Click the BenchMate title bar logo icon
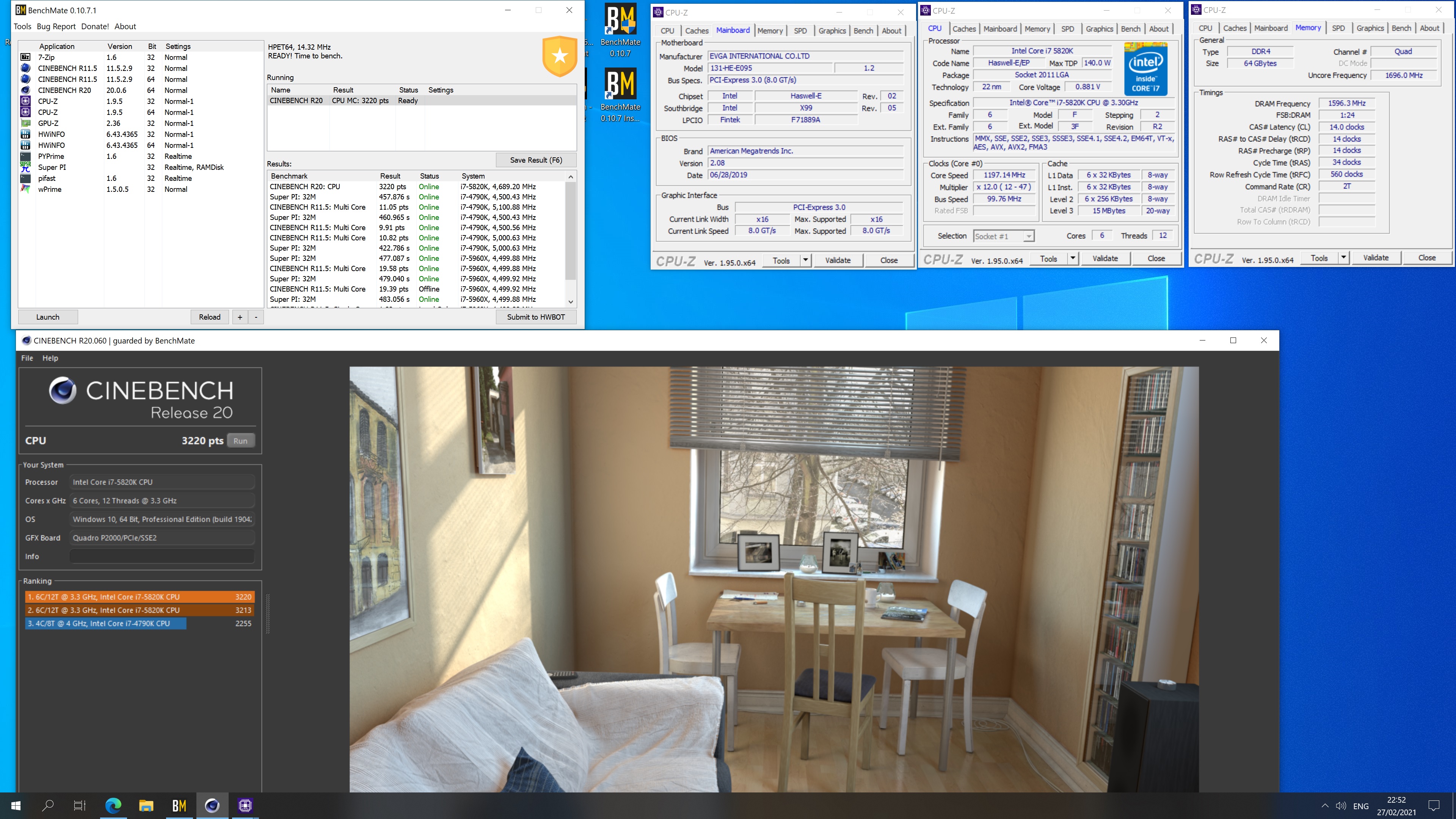 point(20,10)
